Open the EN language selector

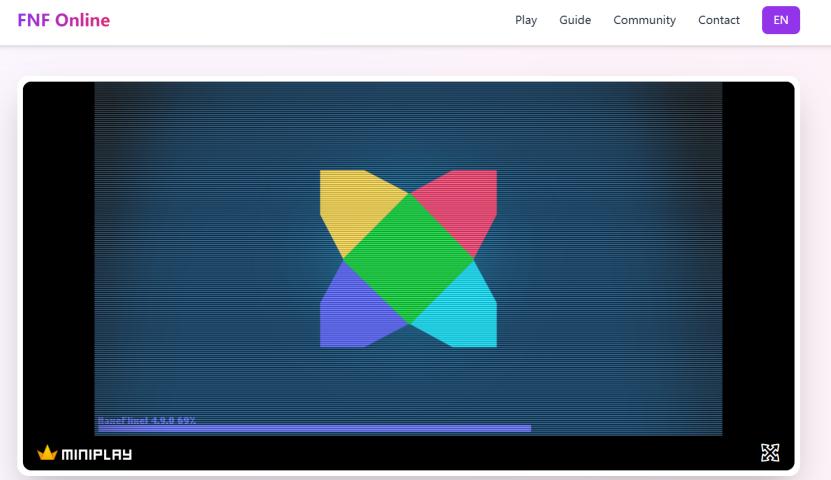[780, 20]
